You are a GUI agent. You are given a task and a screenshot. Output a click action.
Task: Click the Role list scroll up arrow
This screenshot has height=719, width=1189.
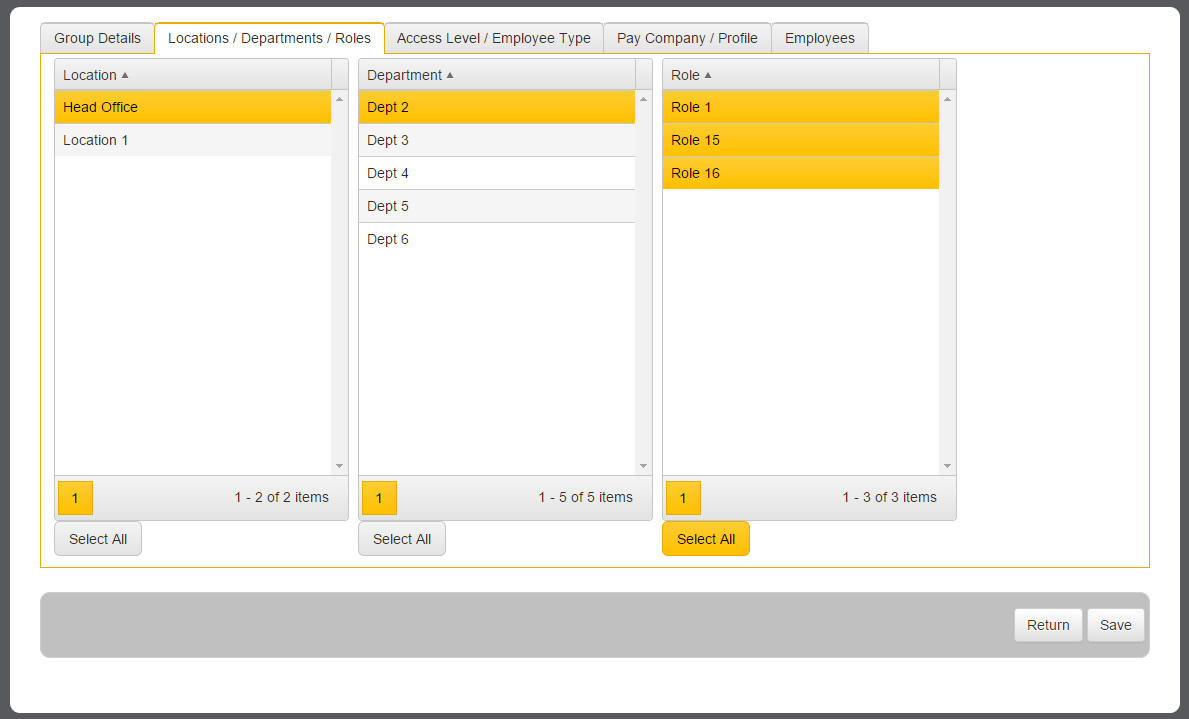(948, 99)
